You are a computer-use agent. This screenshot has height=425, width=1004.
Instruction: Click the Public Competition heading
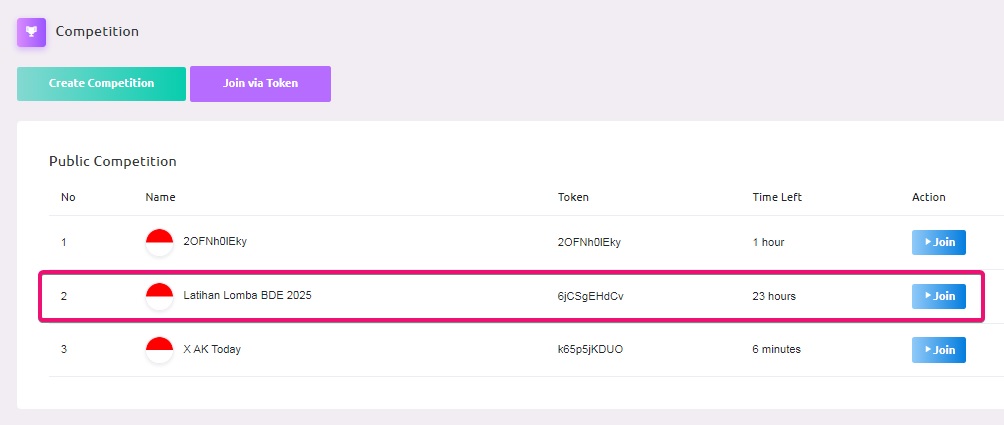(113, 161)
